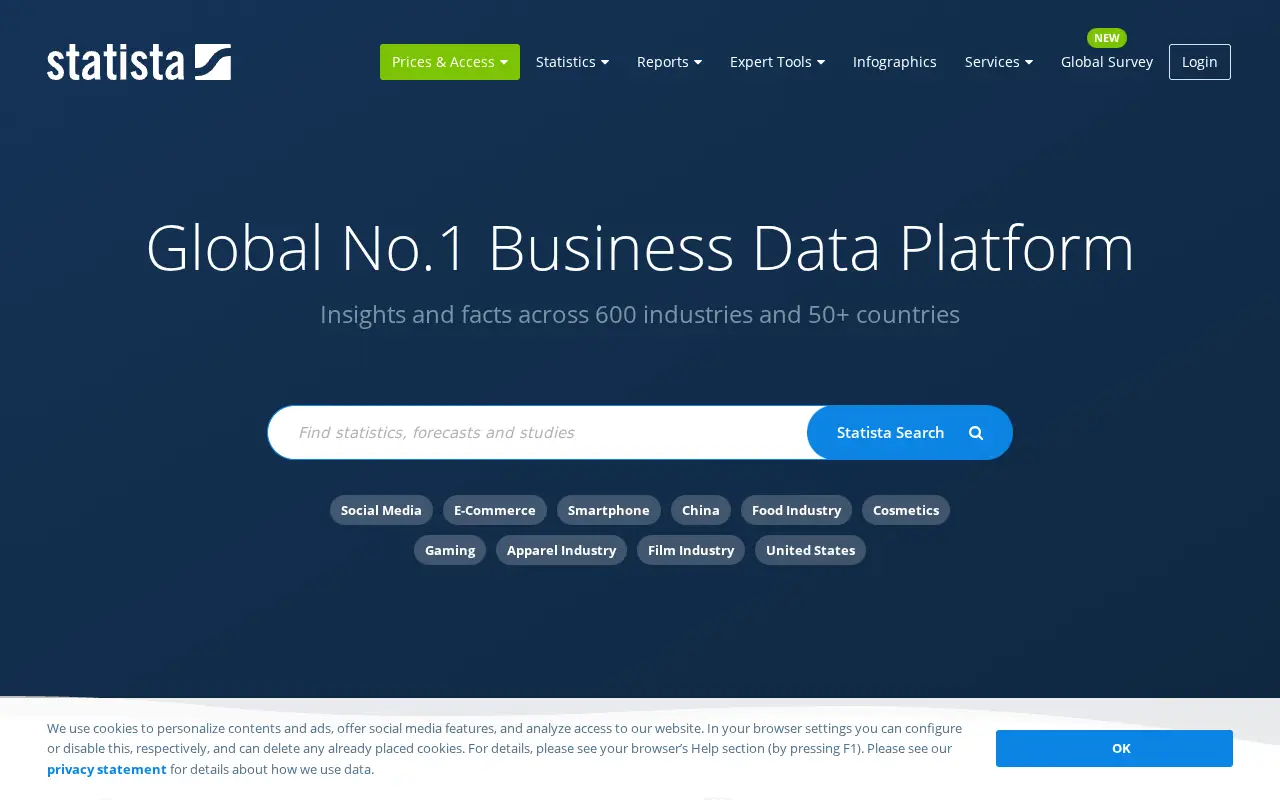
Task: Expand the Statistics menu
Action: tap(572, 62)
